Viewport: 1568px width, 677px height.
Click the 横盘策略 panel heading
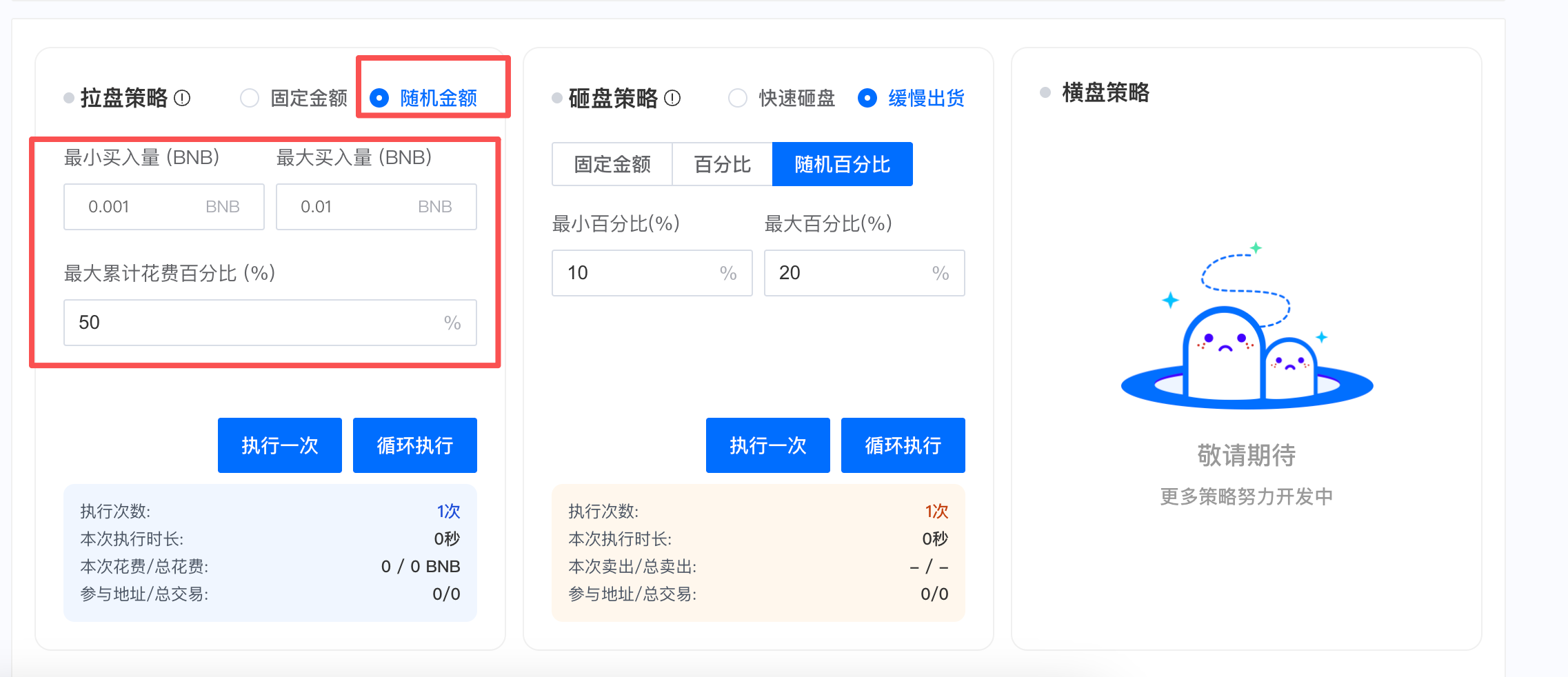[x=1105, y=92]
